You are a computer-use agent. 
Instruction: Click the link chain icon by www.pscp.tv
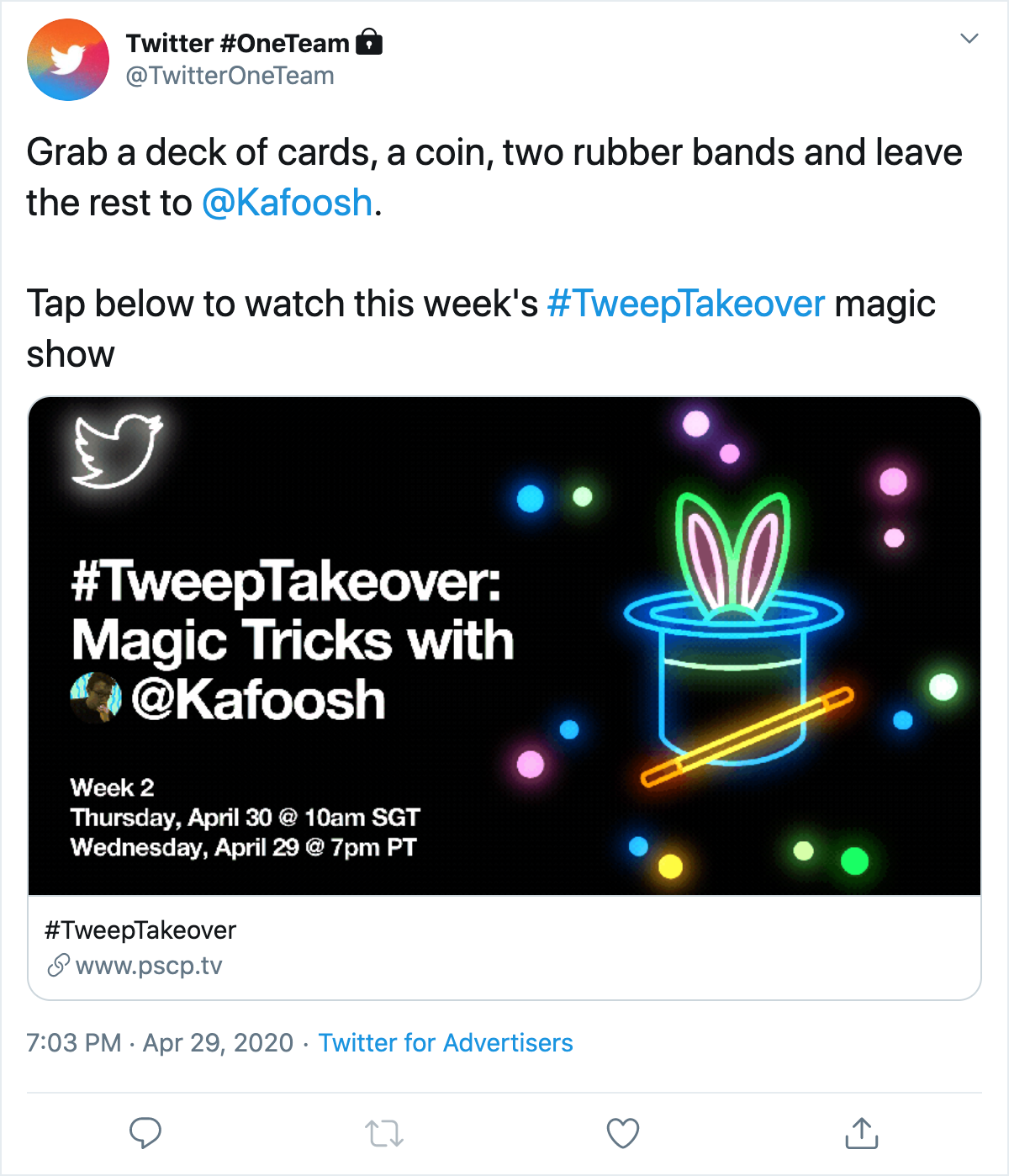click(57, 965)
